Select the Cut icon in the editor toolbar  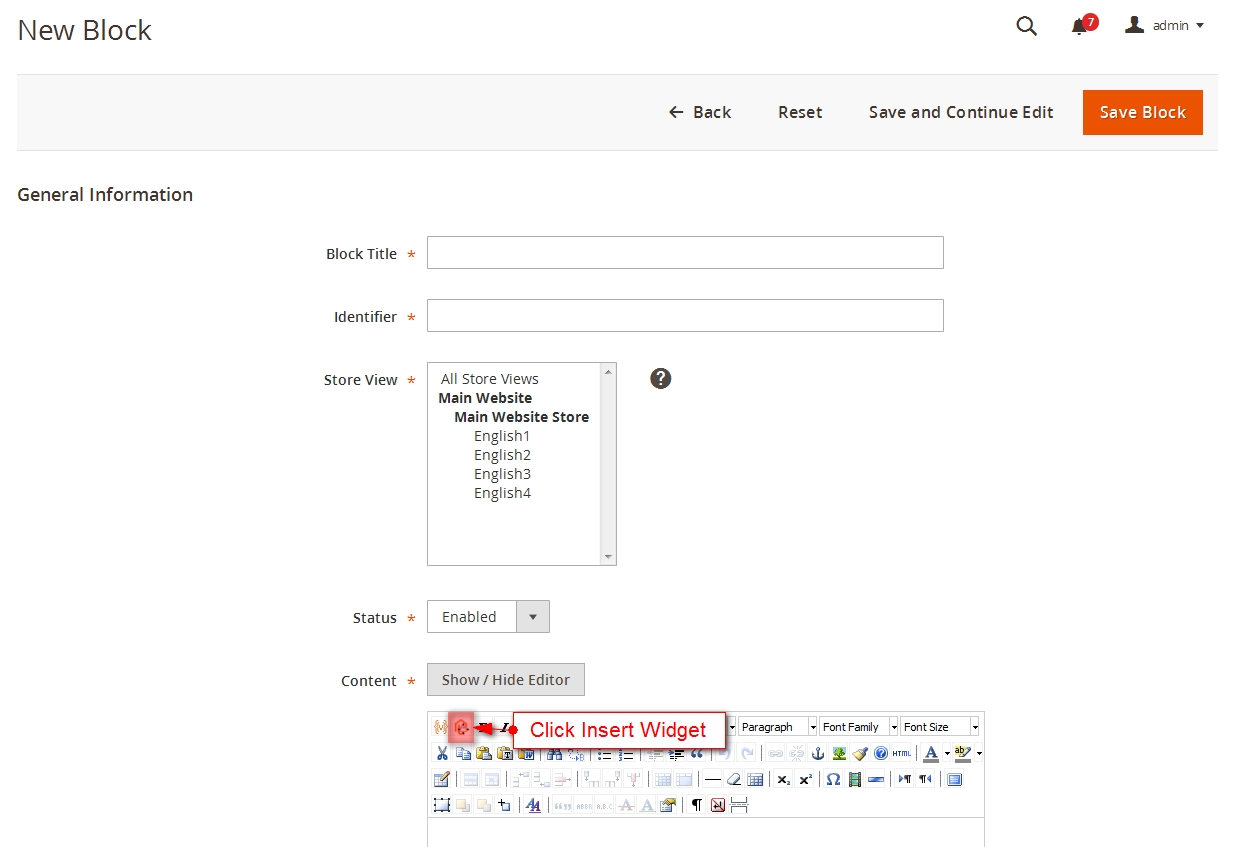point(442,753)
